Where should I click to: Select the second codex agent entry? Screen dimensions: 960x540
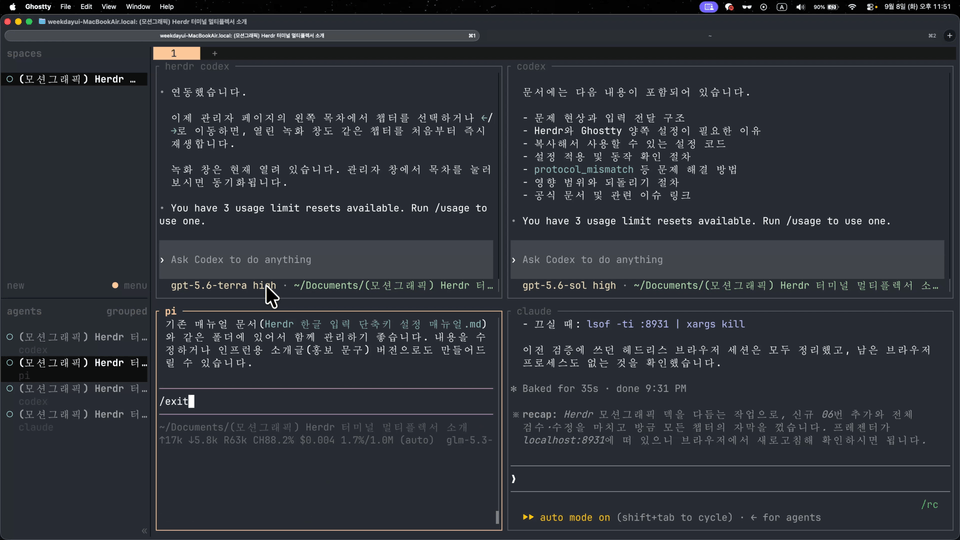point(76,394)
